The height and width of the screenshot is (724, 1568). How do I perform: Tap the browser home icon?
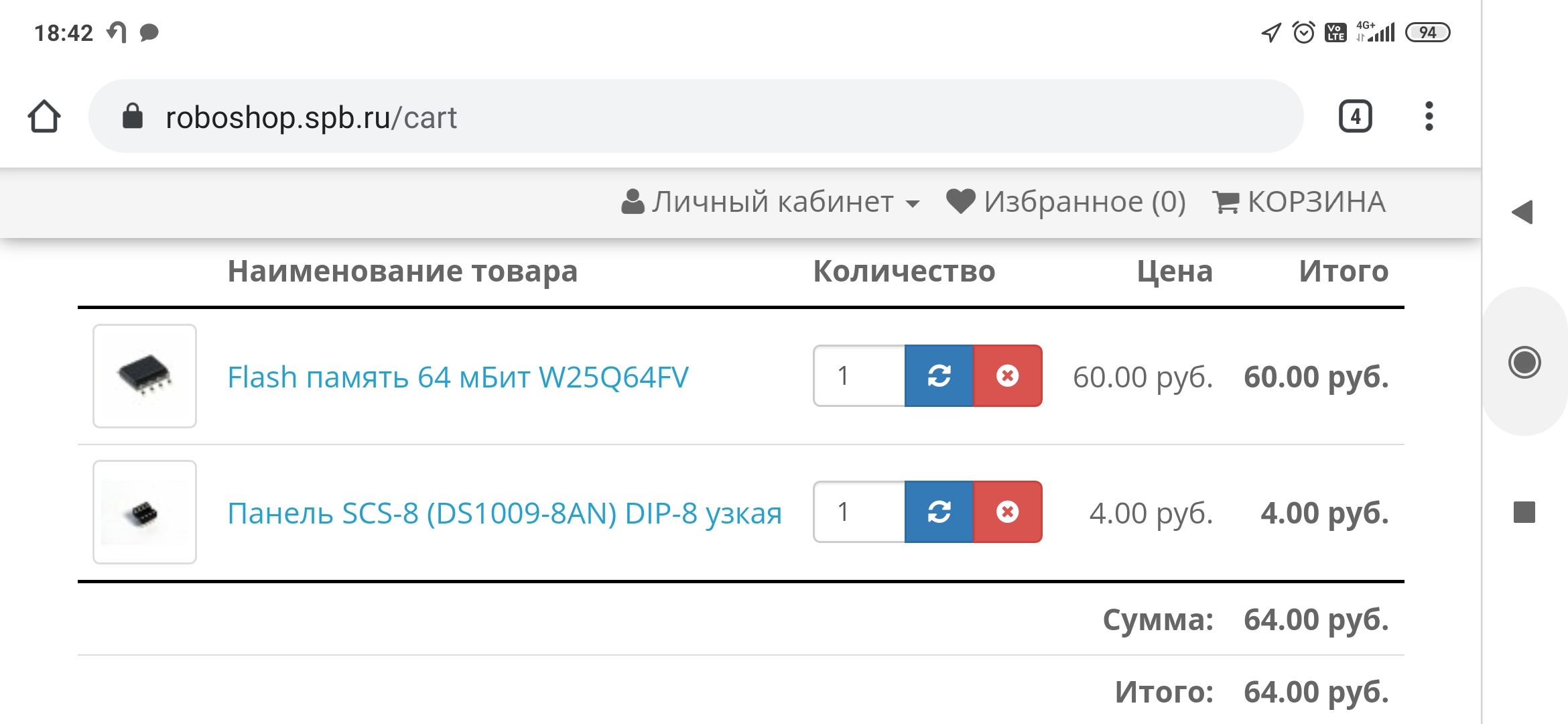(44, 117)
